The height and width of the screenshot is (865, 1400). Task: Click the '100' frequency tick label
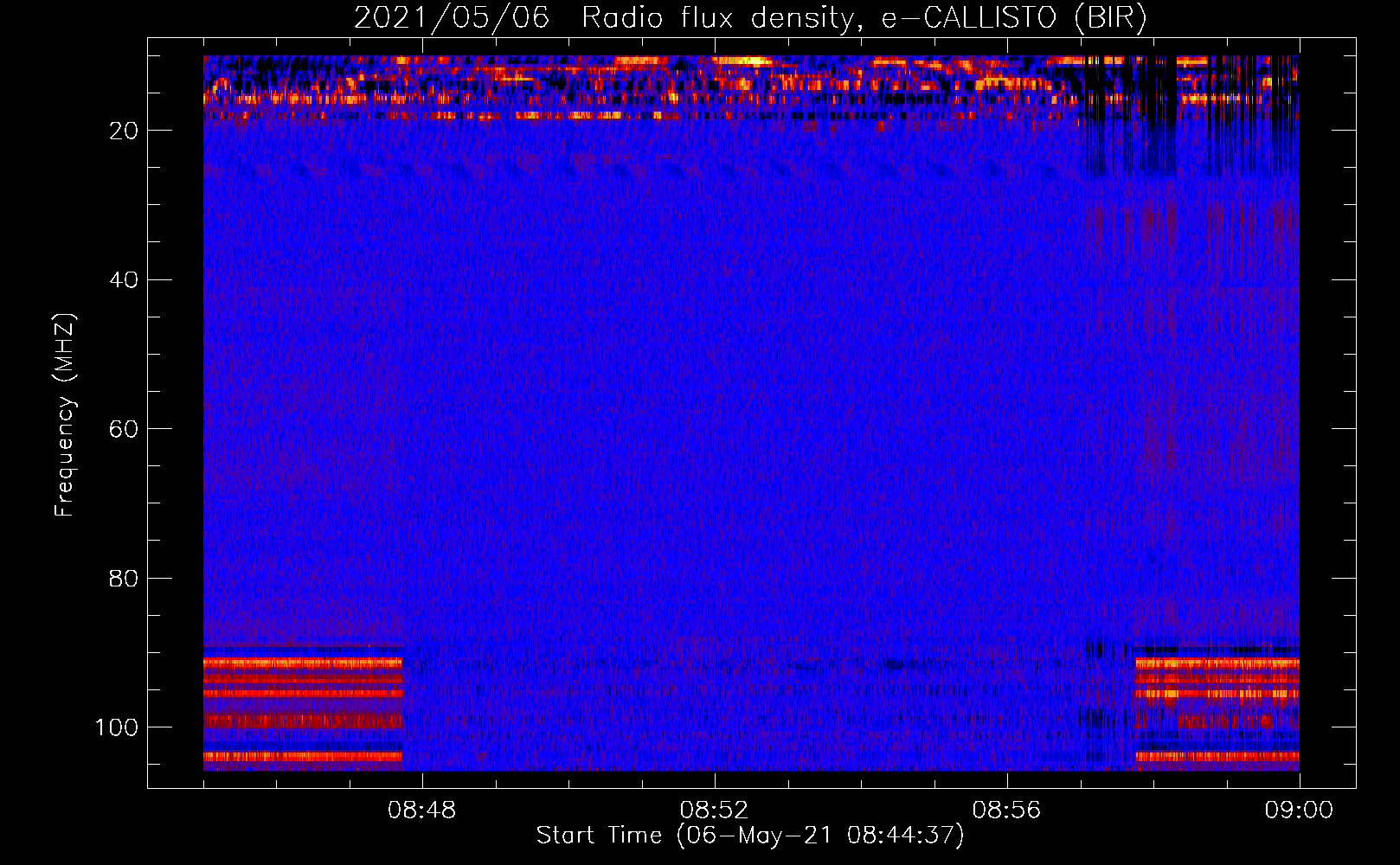tap(117, 727)
